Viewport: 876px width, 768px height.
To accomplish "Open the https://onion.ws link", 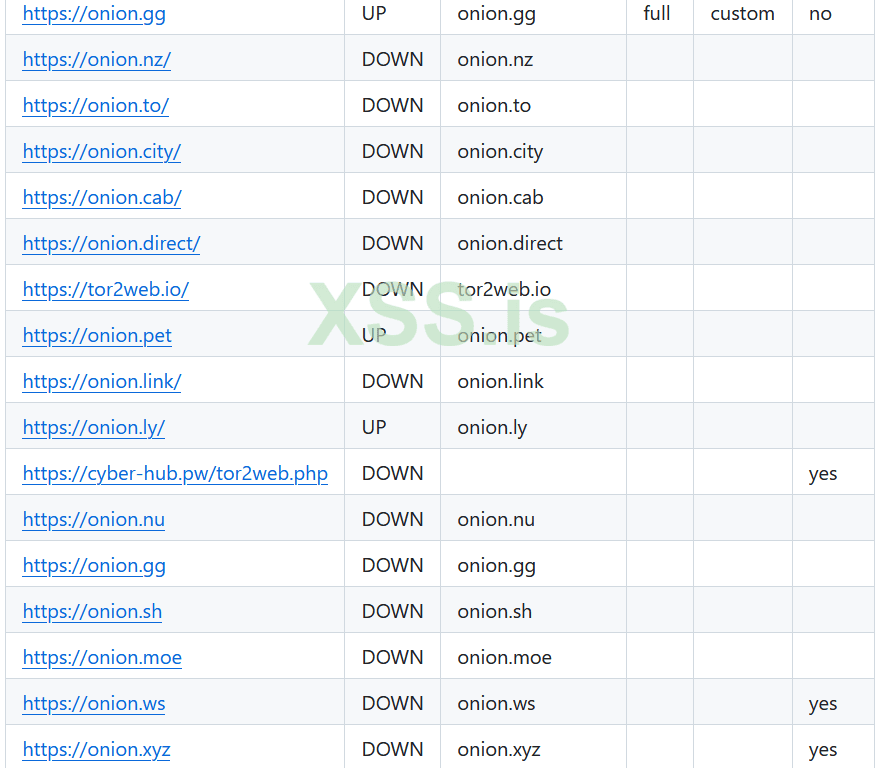I will pyautogui.click(x=94, y=703).
